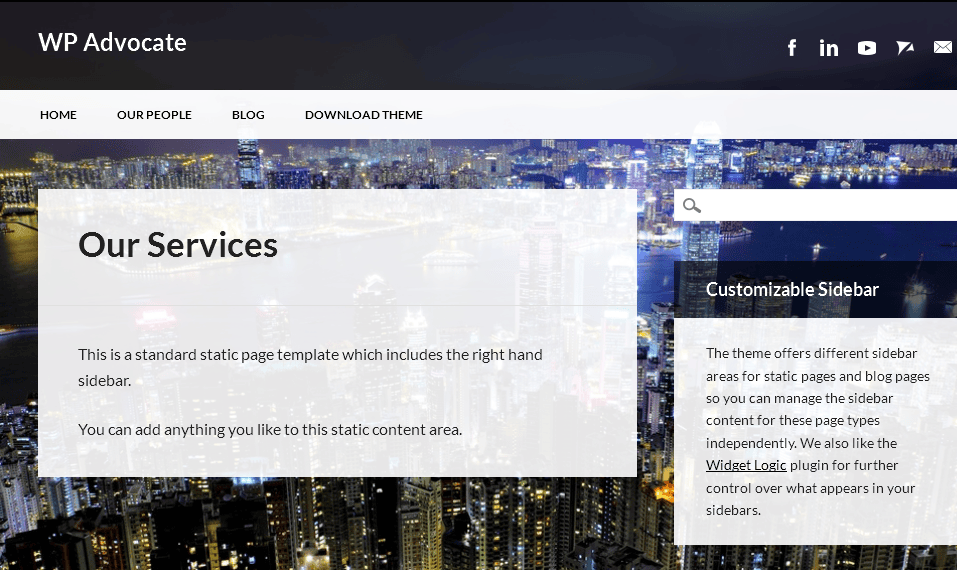Focus the sidebar search field

point(815,205)
